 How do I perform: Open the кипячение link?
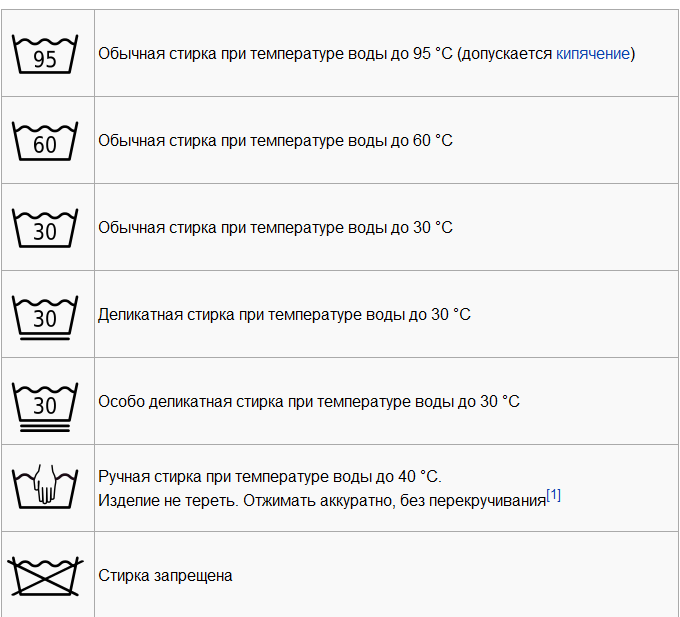(x=592, y=54)
